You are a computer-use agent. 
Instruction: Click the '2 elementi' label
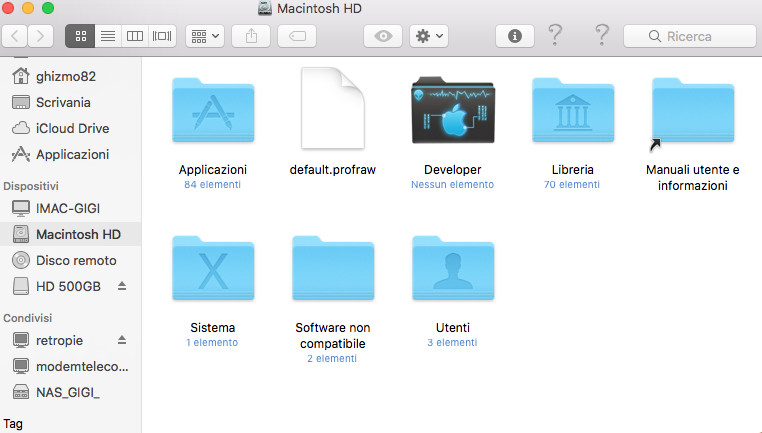(332, 359)
